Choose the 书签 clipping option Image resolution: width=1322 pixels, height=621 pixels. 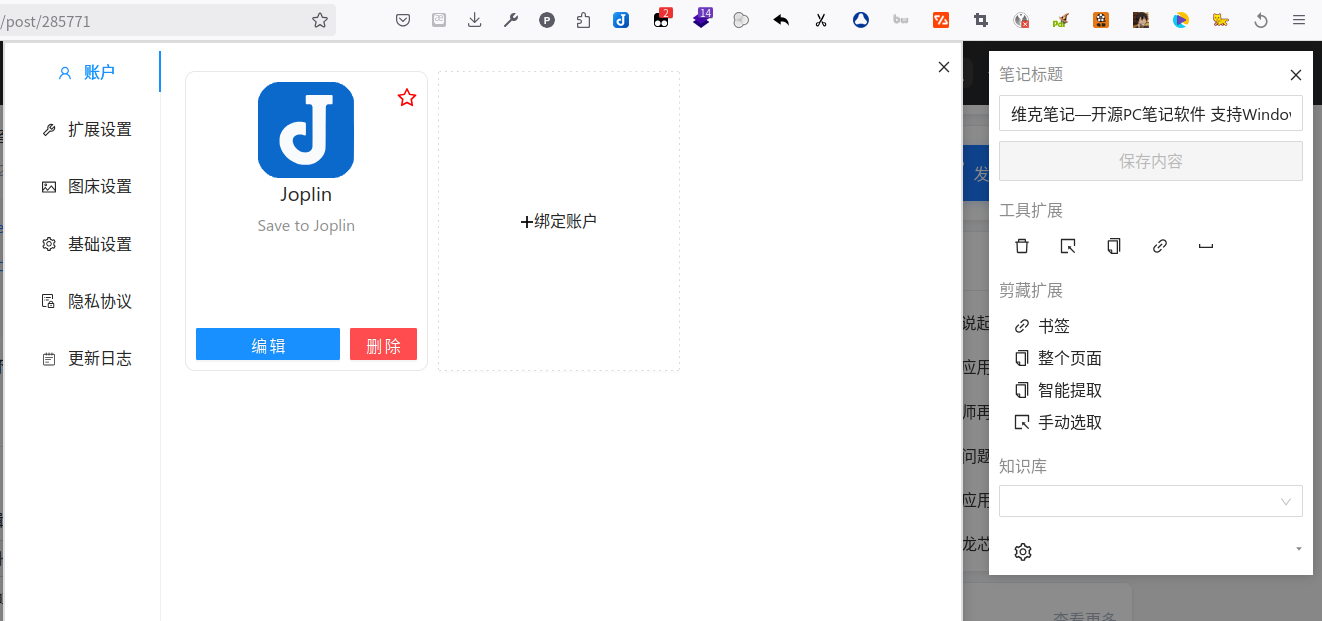coord(1043,326)
